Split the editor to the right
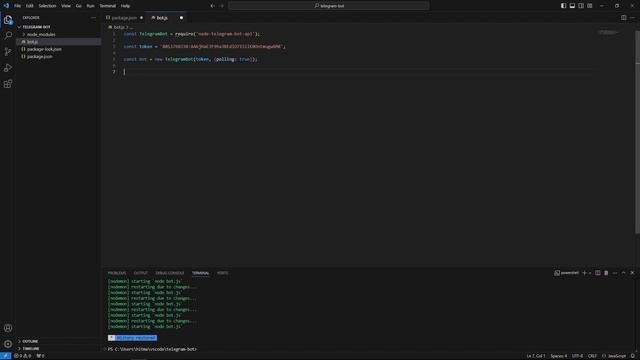 coord(624,18)
